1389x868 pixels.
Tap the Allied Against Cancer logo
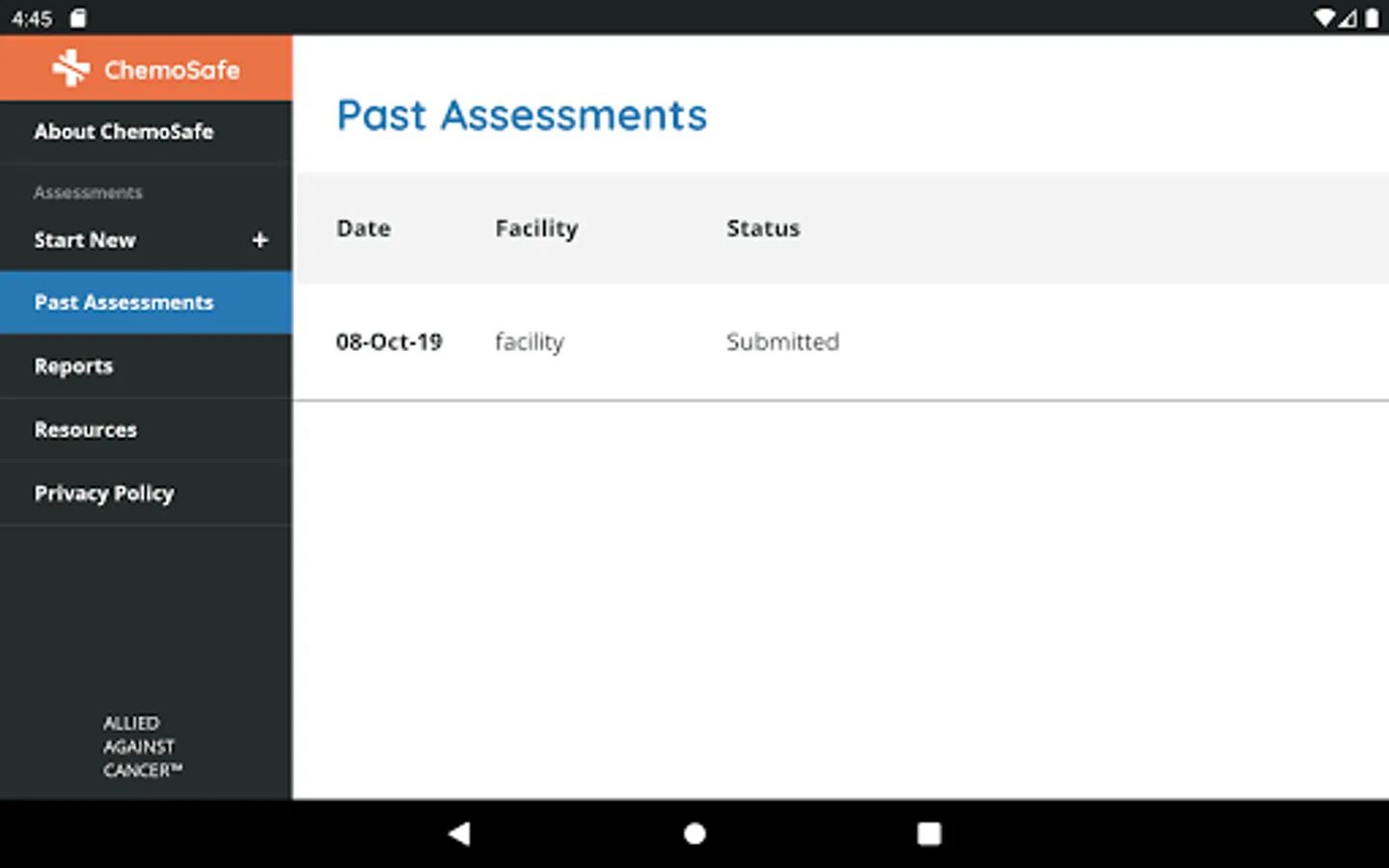(x=143, y=746)
